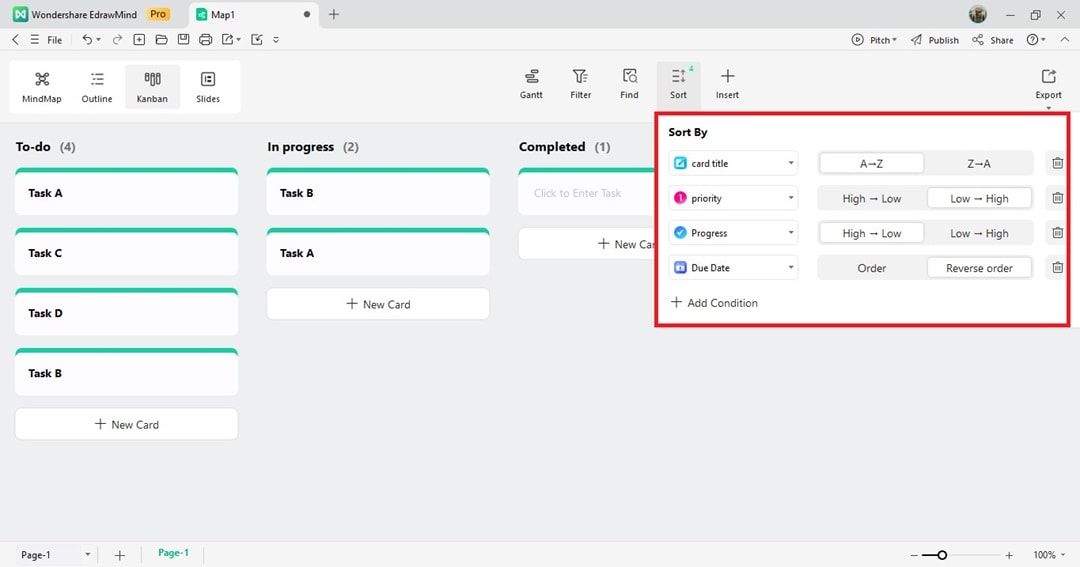Open the Gantt chart view
Screen dimensions: 1080x567
[531, 83]
